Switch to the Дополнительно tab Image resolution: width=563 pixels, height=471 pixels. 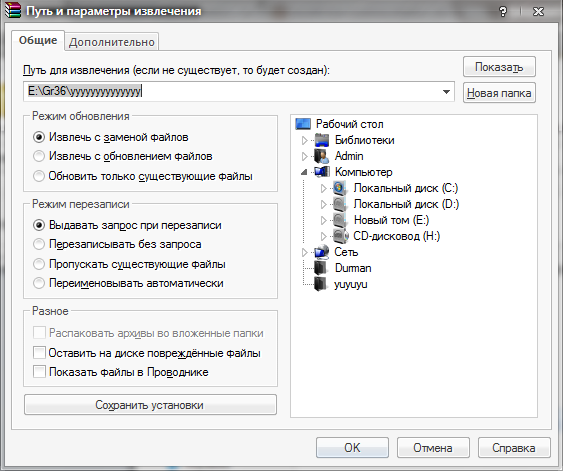tap(112, 42)
